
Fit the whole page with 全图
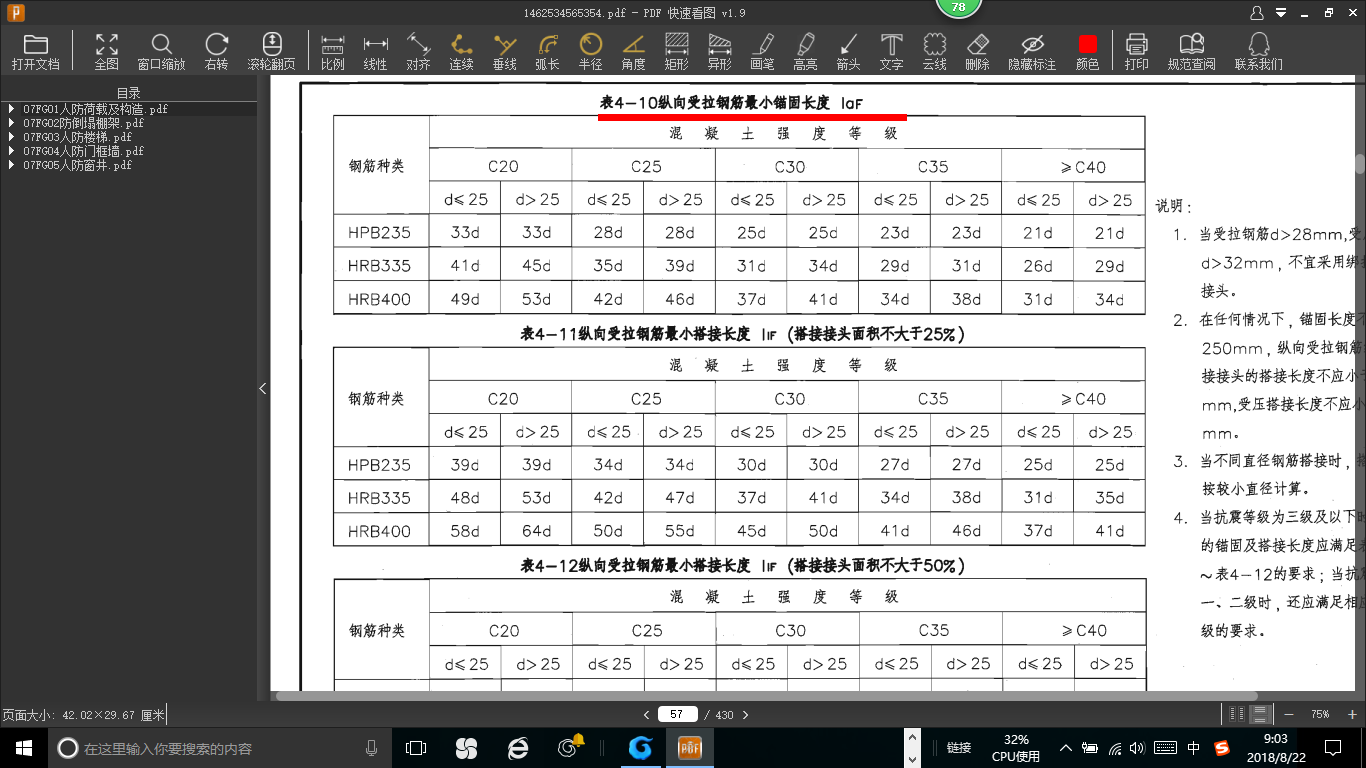click(107, 51)
